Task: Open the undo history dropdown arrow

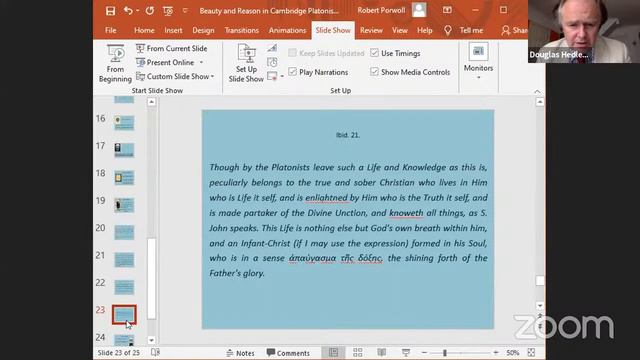Action: (x=138, y=11)
